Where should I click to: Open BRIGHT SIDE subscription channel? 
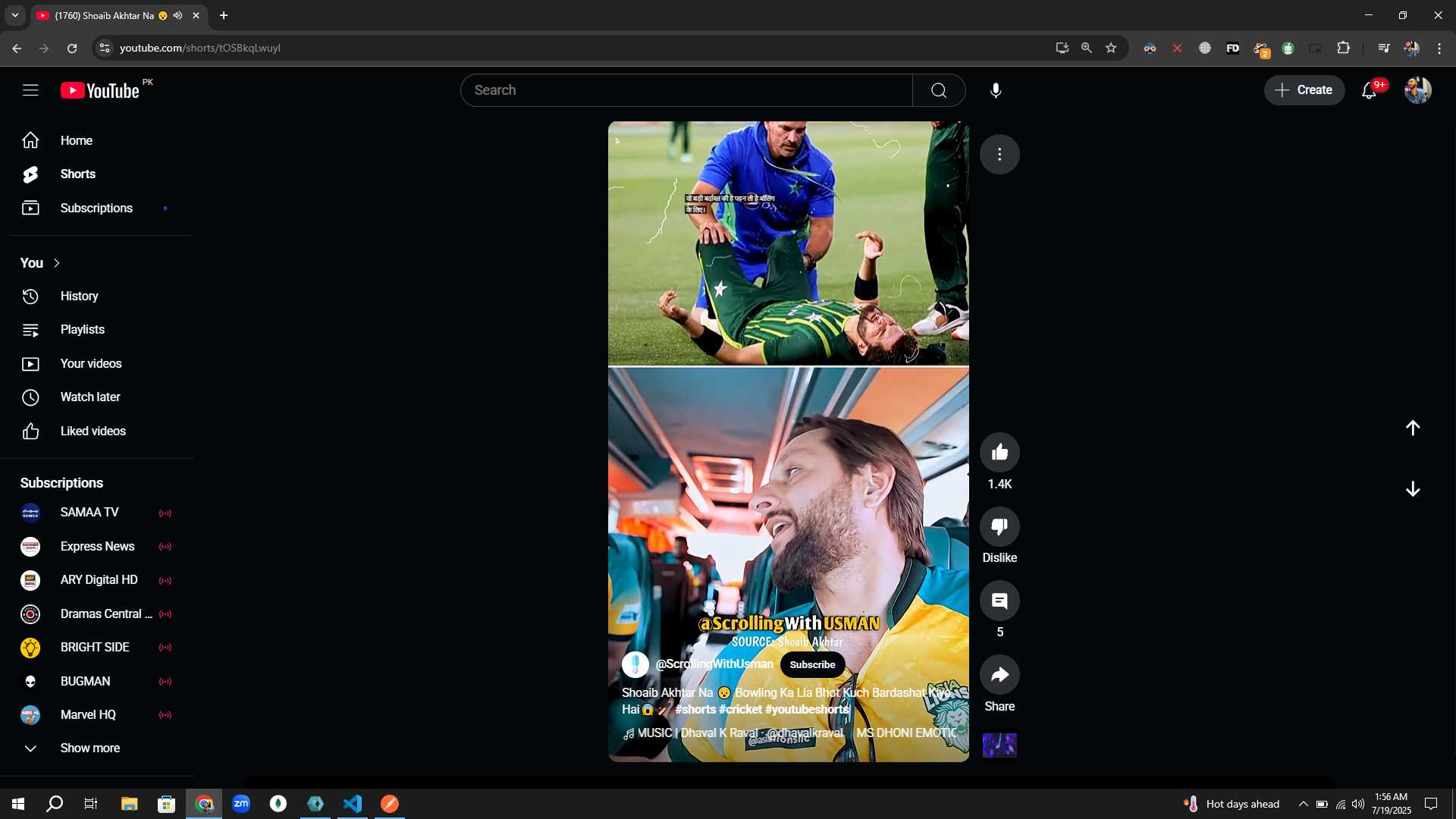(96, 648)
